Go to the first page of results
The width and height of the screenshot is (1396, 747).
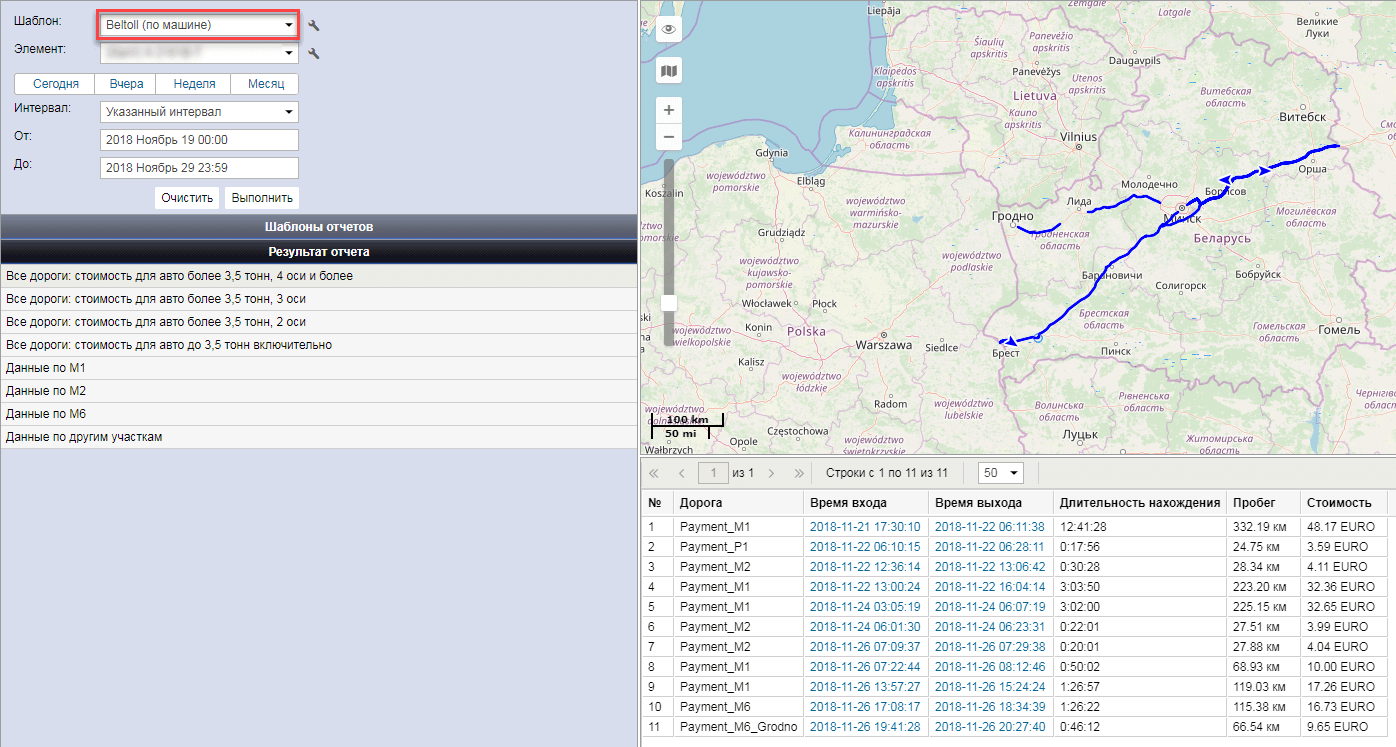[x=655, y=473]
